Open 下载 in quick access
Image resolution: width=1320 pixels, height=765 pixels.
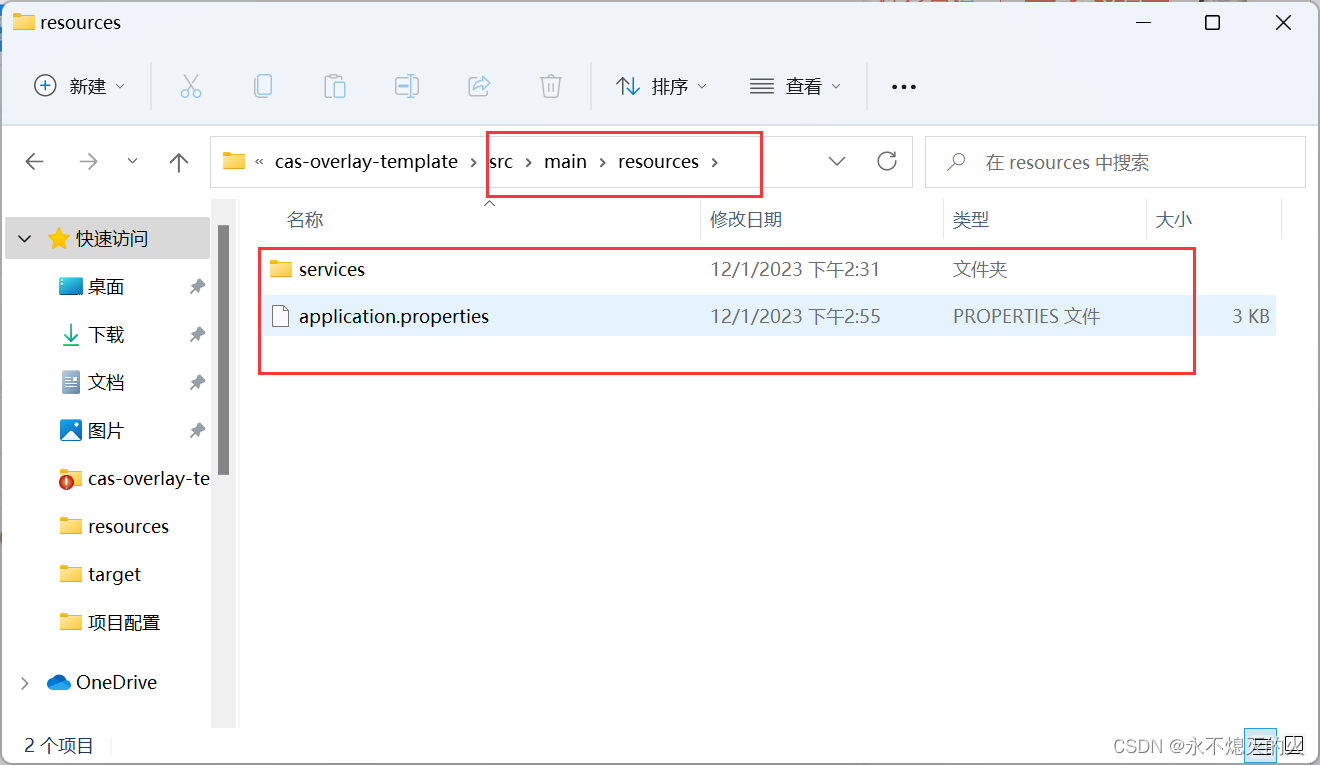105,335
